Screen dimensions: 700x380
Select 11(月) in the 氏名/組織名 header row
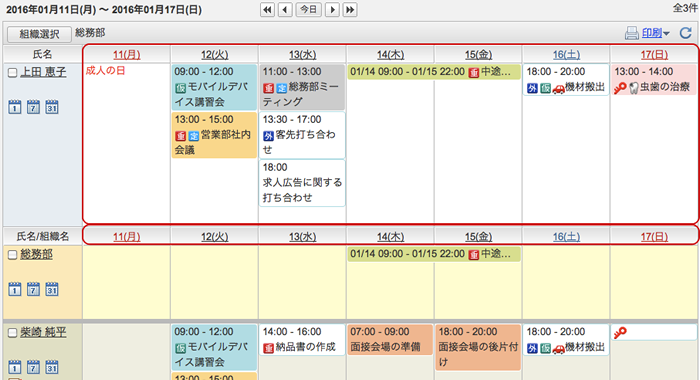126,236
